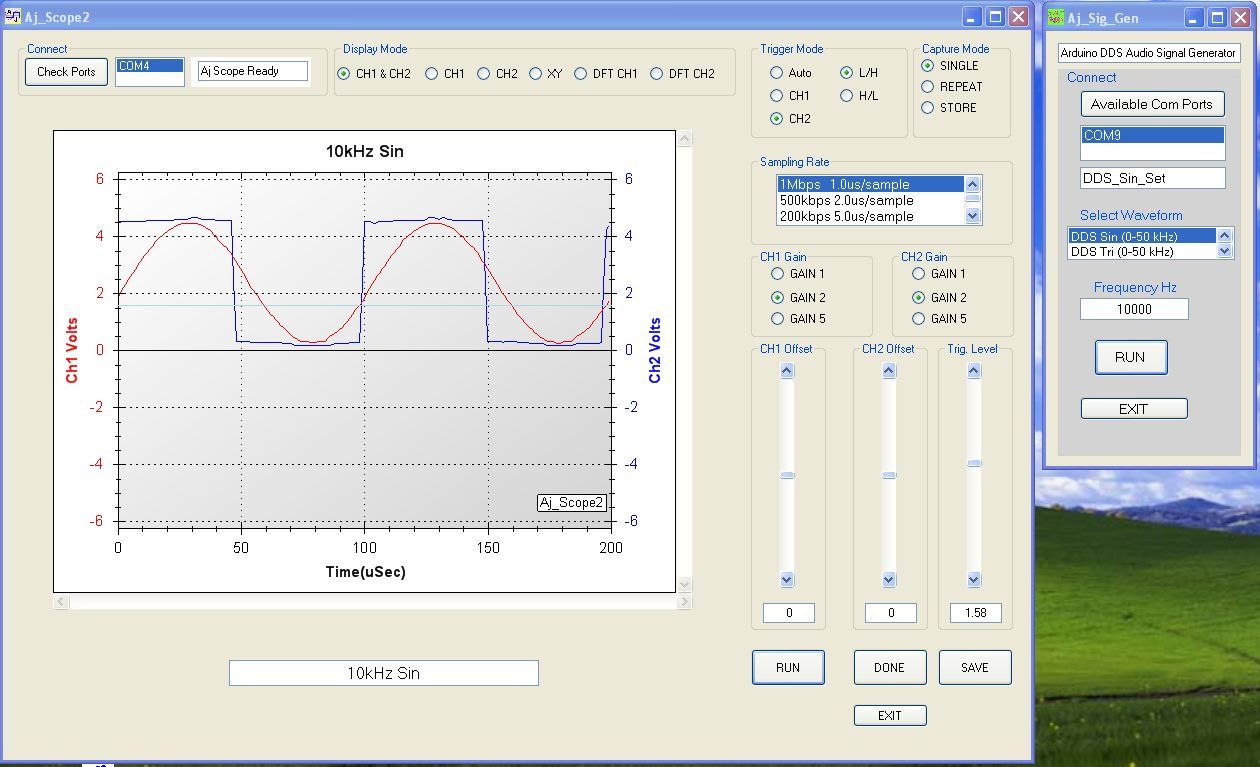Click the down arrow on the Sampling Rate list
Viewport: 1260px width, 767px height.
tap(971, 216)
